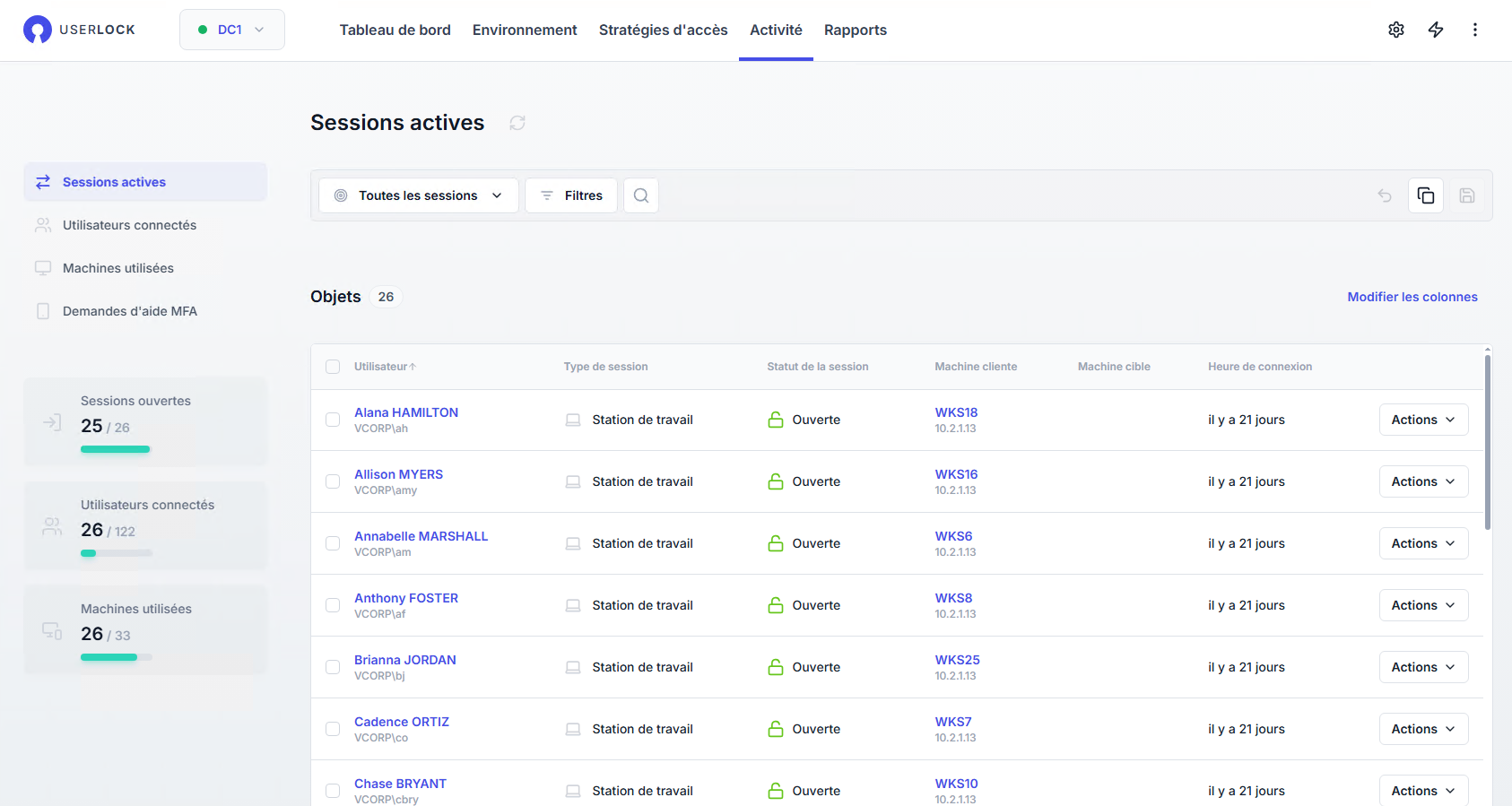
Task: Click the search magnifier icon
Action: (x=640, y=195)
